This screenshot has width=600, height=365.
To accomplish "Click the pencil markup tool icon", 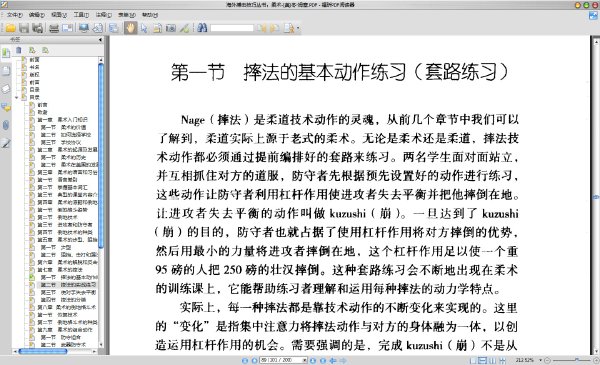I will tap(184, 28).
